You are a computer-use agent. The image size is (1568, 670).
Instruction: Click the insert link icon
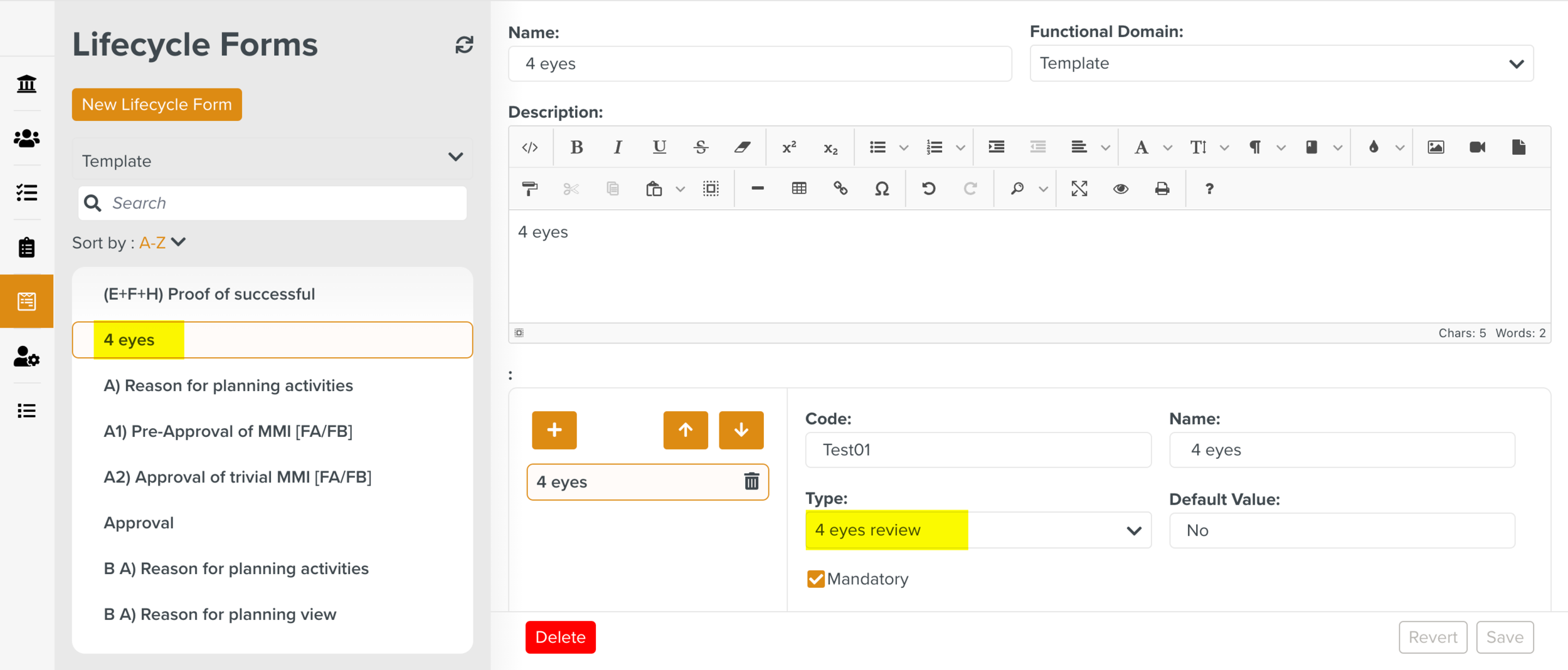pos(840,189)
